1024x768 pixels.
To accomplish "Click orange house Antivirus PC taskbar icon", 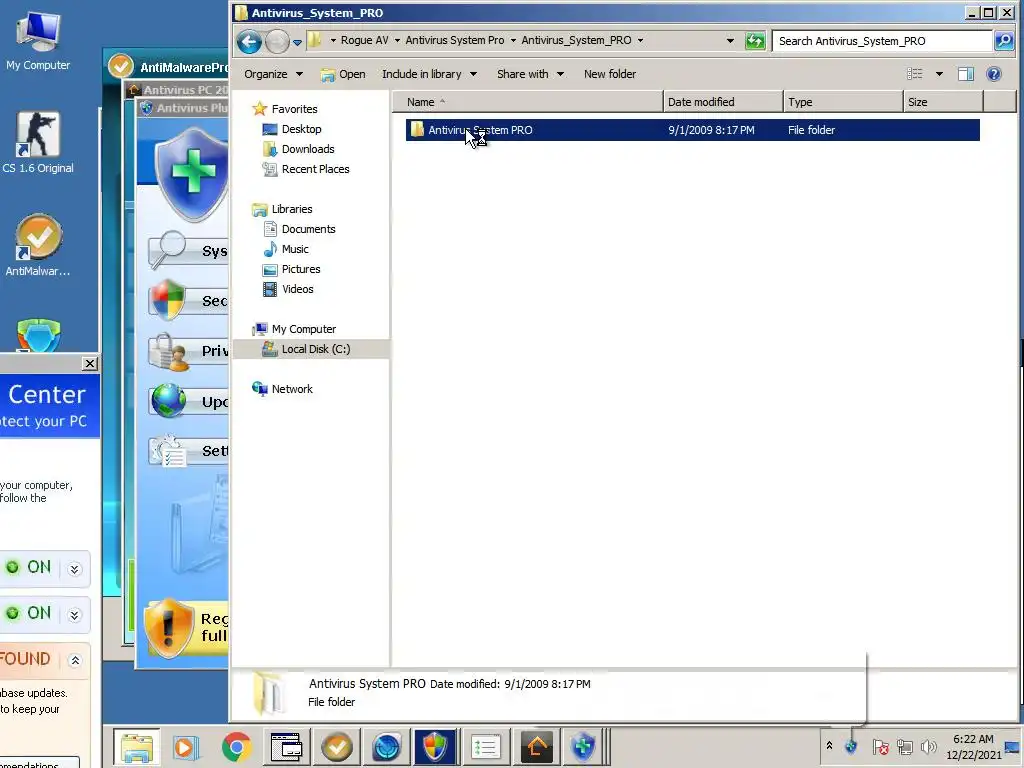I will coord(536,747).
